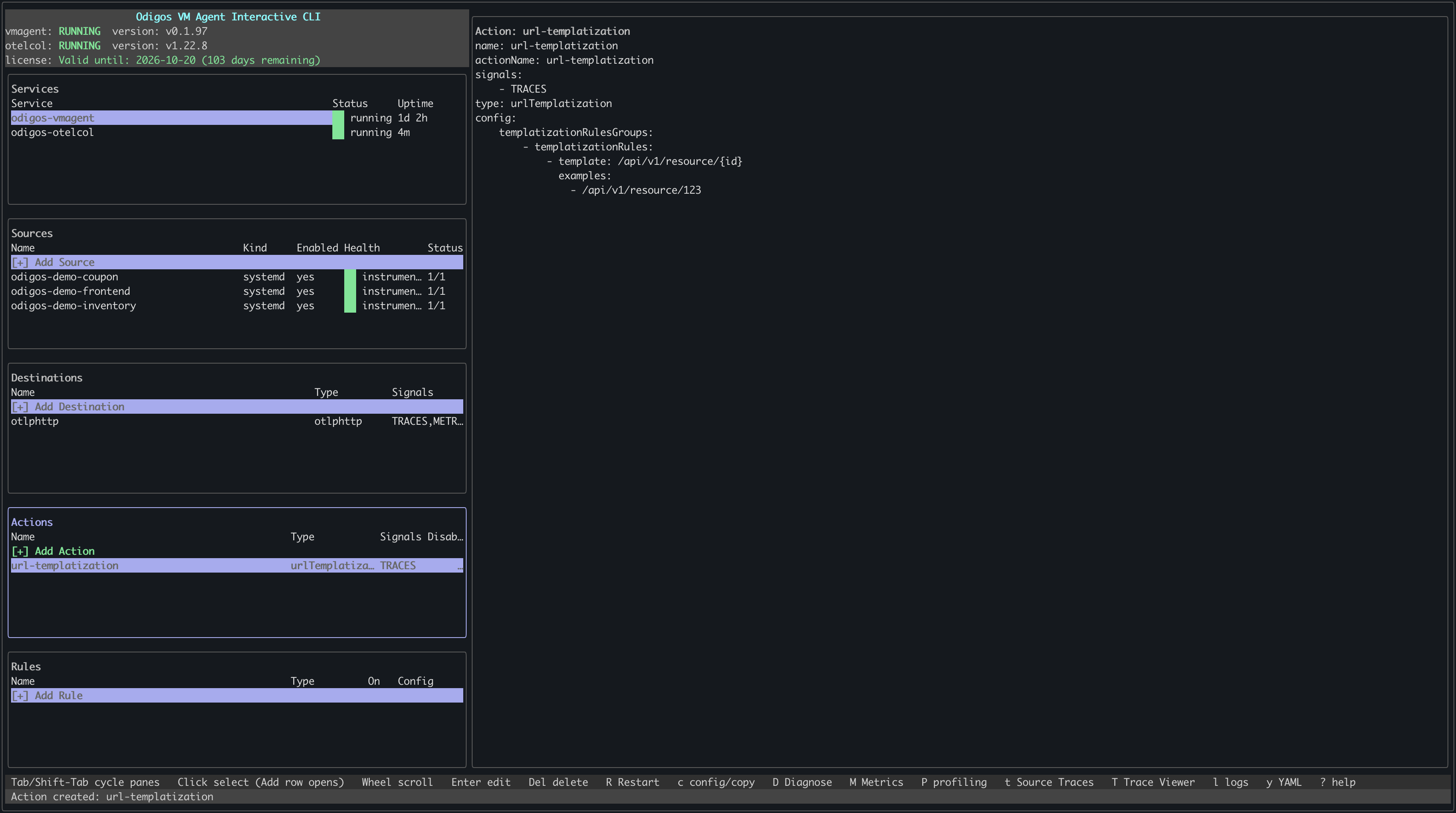Click the Rules panel title
Image resolution: width=1456 pixels, height=813 pixels.
(x=26, y=667)
